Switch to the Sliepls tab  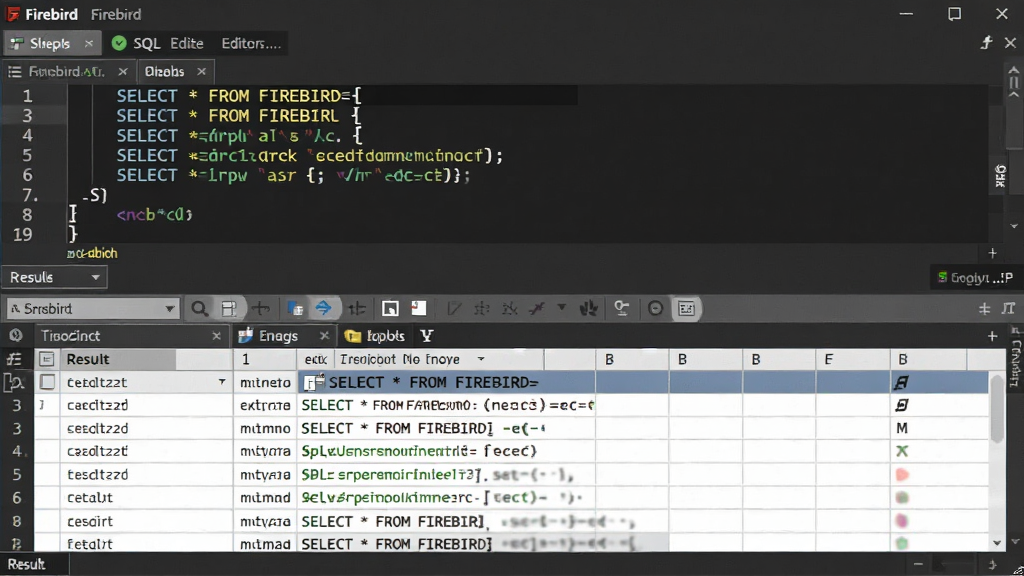click(x=50, y=43)
